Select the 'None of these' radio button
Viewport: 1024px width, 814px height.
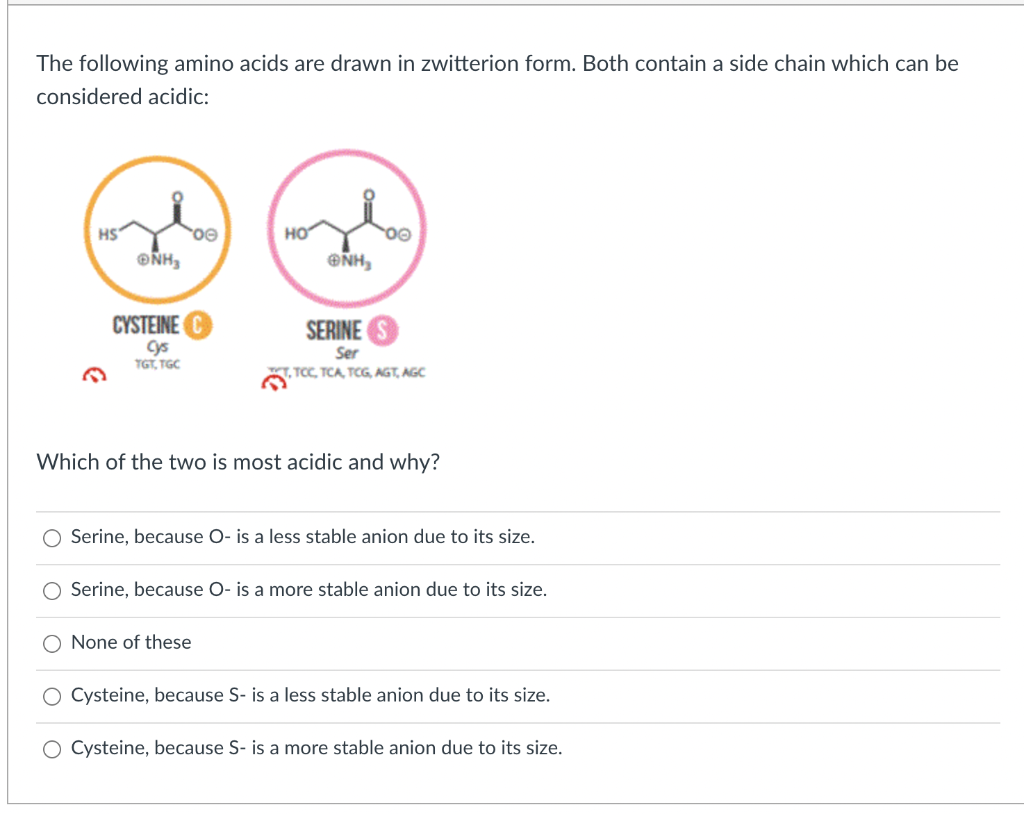(x=51, y=643)
